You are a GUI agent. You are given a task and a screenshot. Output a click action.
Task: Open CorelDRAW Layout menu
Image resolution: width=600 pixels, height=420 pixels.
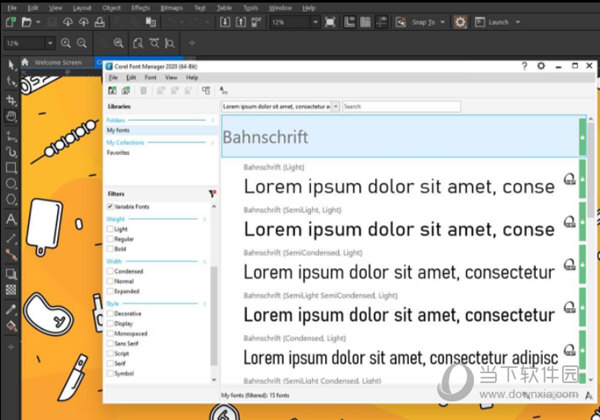click(x=82, y=8)
